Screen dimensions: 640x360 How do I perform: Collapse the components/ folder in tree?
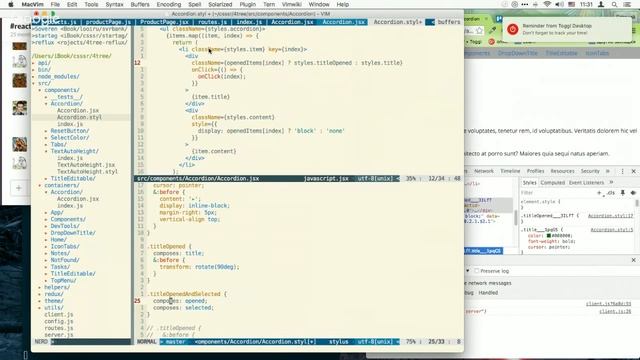point(40,90)
